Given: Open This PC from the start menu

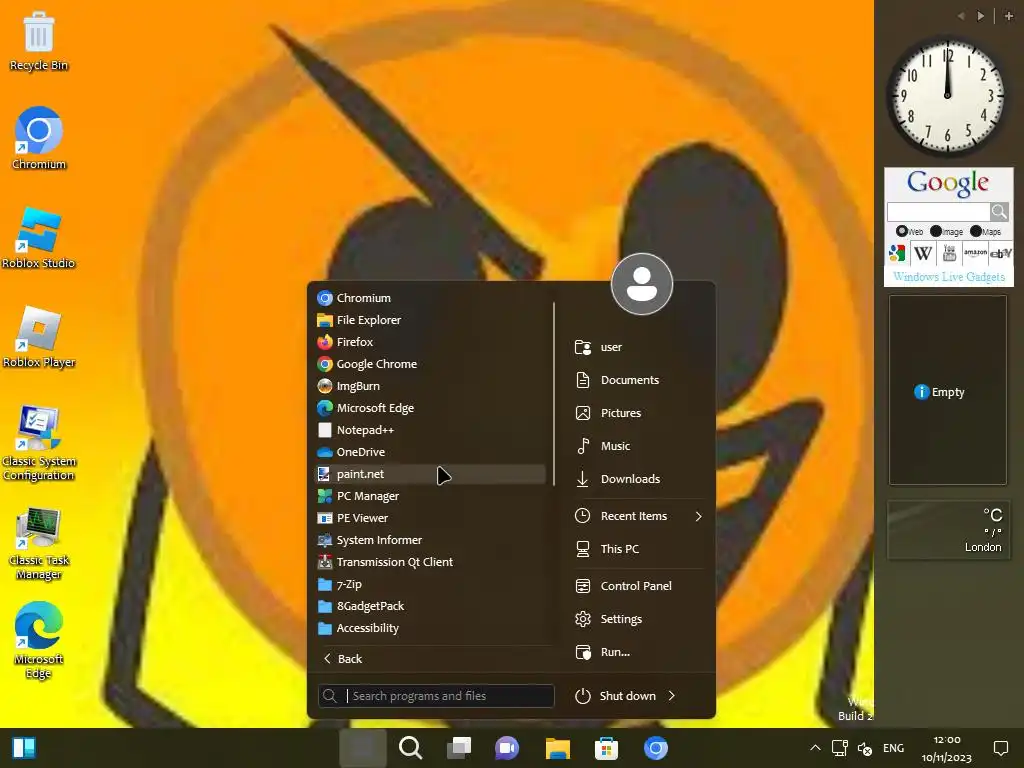Looking at the screenshot, I should point(638,549).
